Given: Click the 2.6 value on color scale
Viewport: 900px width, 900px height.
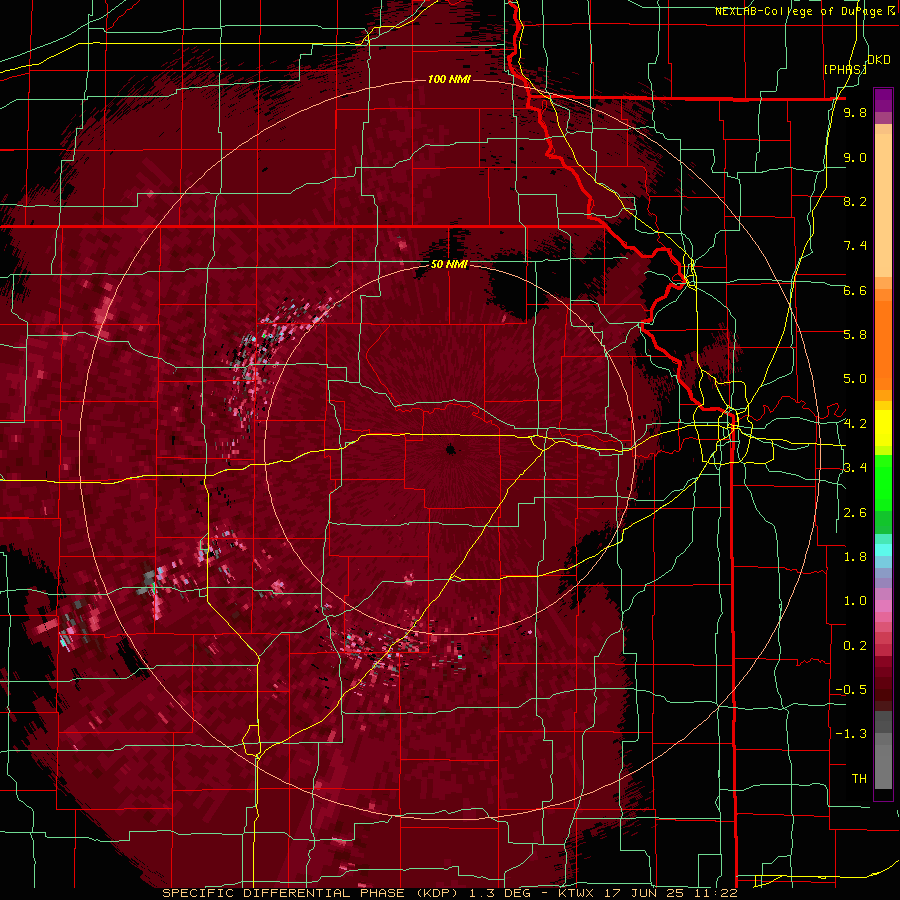Looking at the screenshot, I should pyautogui.click(x=855, y=513).
